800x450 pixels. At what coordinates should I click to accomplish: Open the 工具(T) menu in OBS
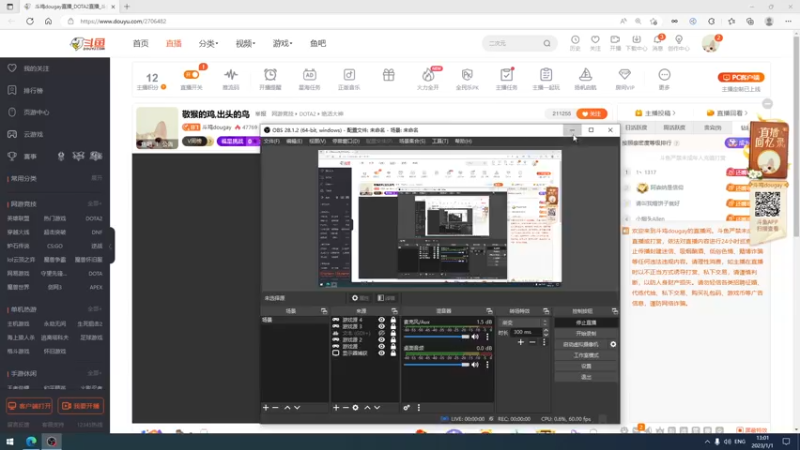[x=440, y=141]
